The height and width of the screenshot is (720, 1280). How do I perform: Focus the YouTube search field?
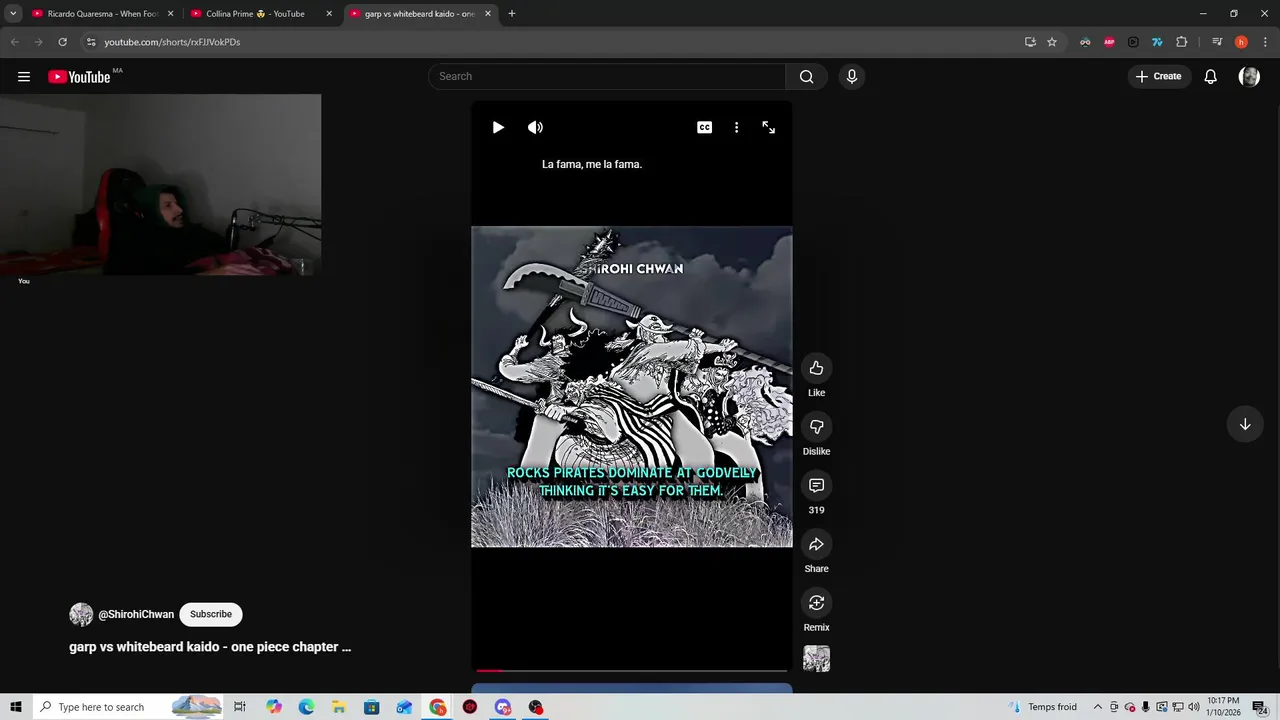pyautogui.click(x=607, y=77)
